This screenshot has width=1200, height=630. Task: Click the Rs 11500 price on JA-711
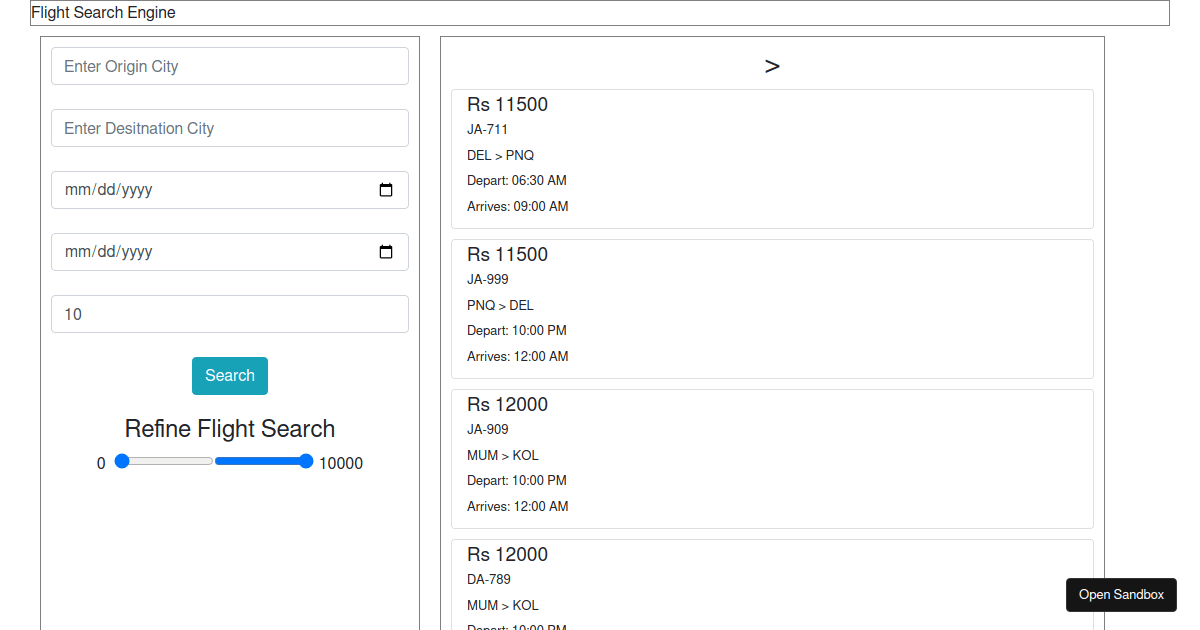(x=506, y=104)
